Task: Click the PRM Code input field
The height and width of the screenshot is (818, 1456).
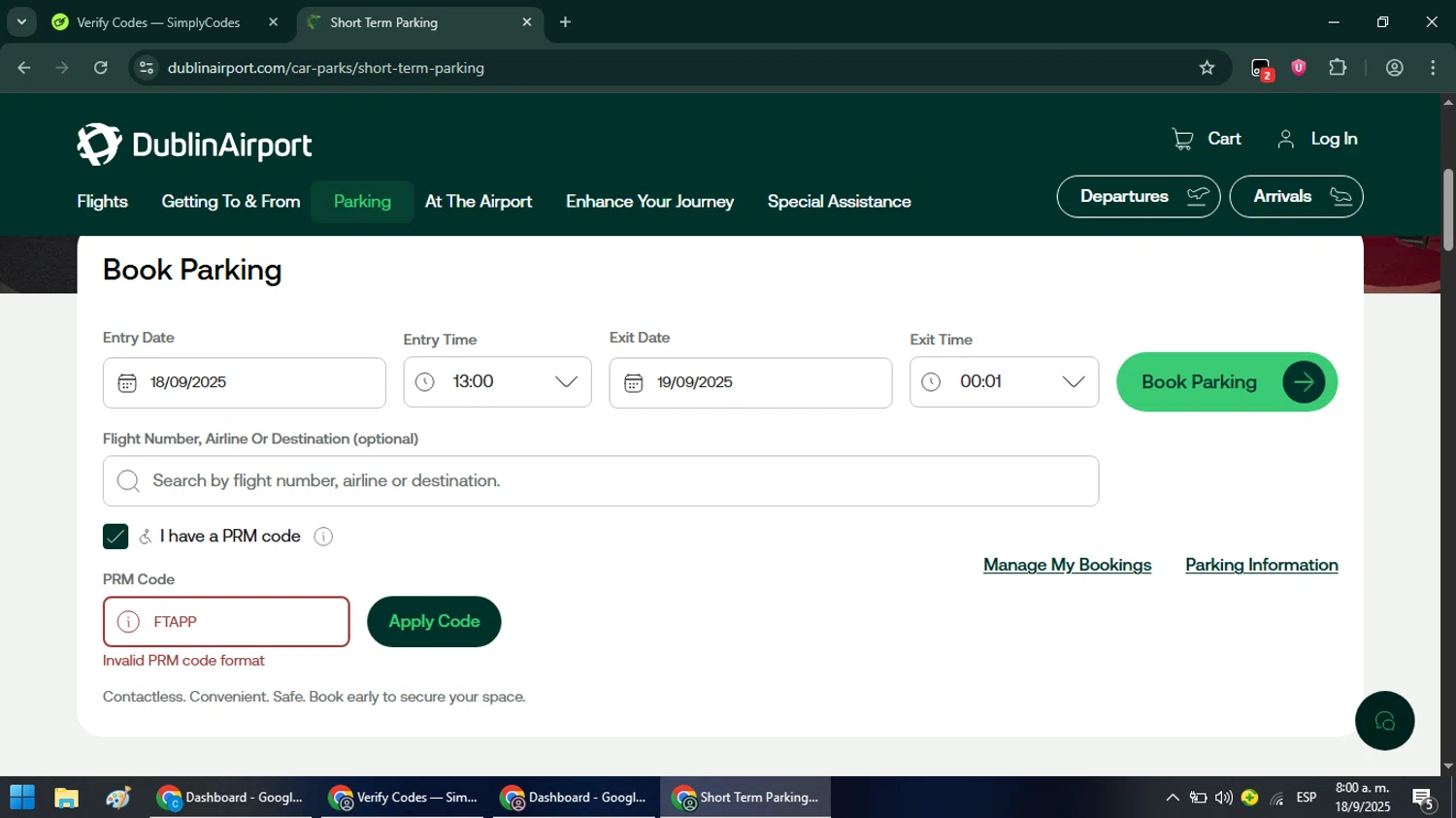Action: click(x=226, y=622)
